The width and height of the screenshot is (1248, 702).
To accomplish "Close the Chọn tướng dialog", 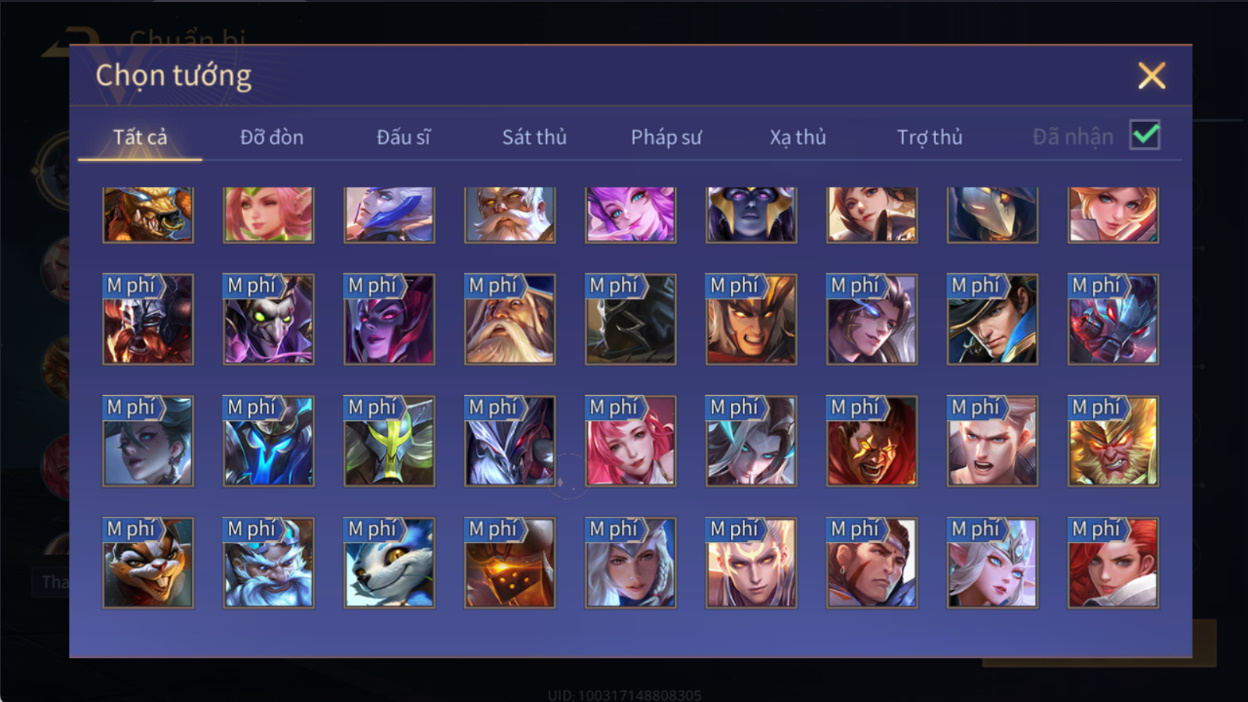I will click(x=1152, y=76).
